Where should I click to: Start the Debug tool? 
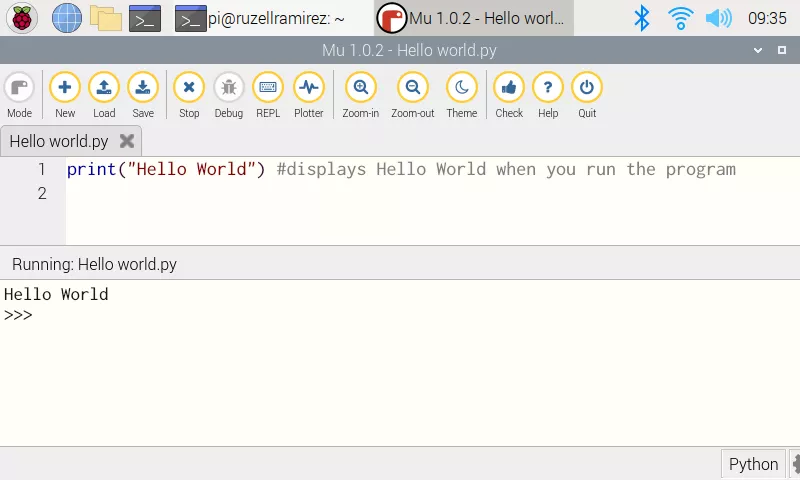pos(228,96)
